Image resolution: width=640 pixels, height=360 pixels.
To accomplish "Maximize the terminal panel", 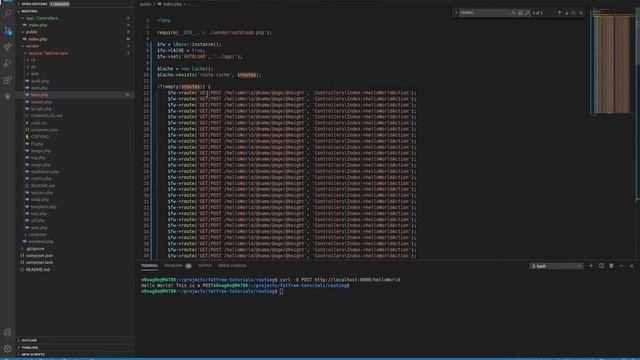I will click(x=622, y=266).
